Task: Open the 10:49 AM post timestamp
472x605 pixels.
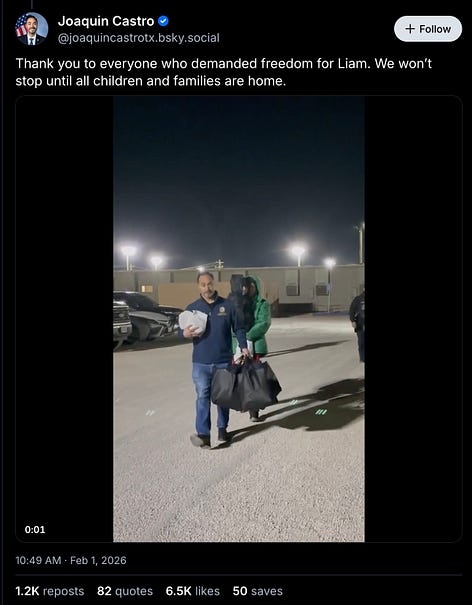Action: (x=38, y=560)
